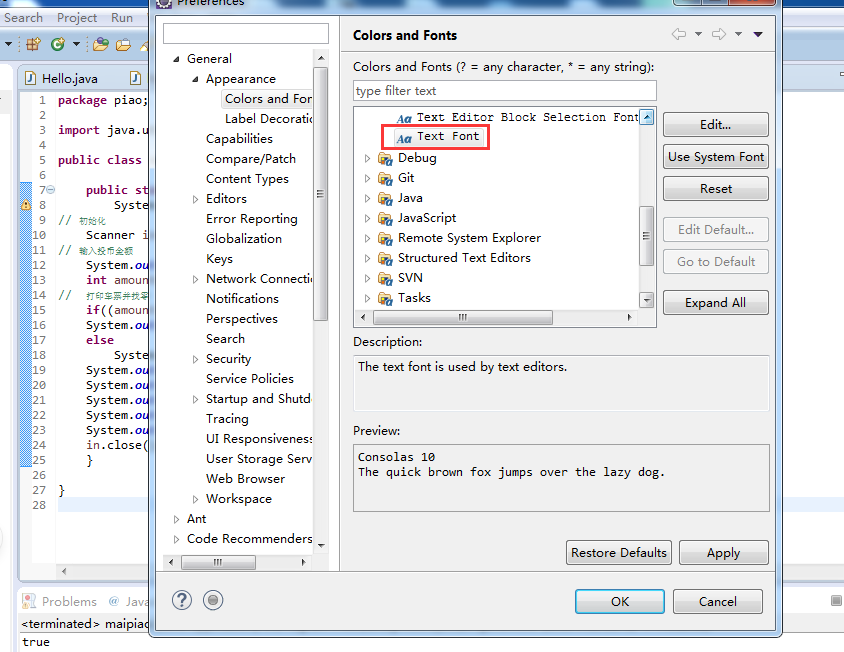Focus the preferences search field above the tree
Viewport: 844px width, 652px height.
(245, 33)
